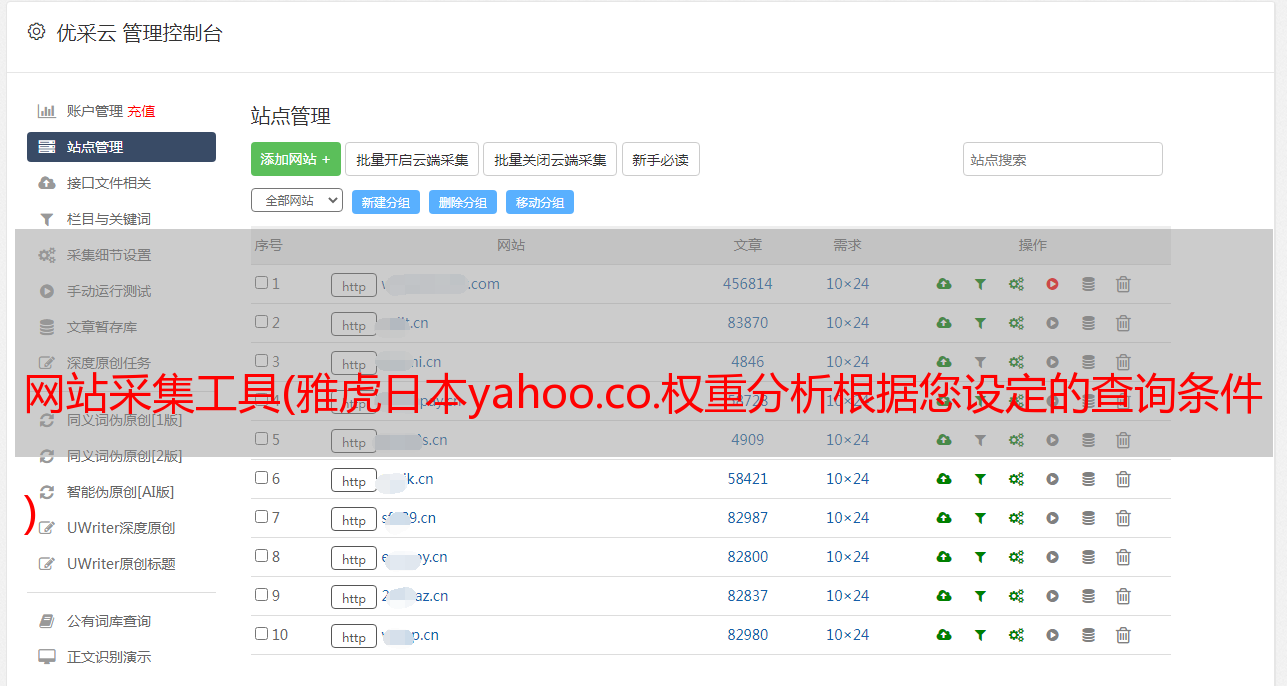Open the gears settings icon in row 1
This screenshot has height=686, width=1287.
tap(1016, 284)
